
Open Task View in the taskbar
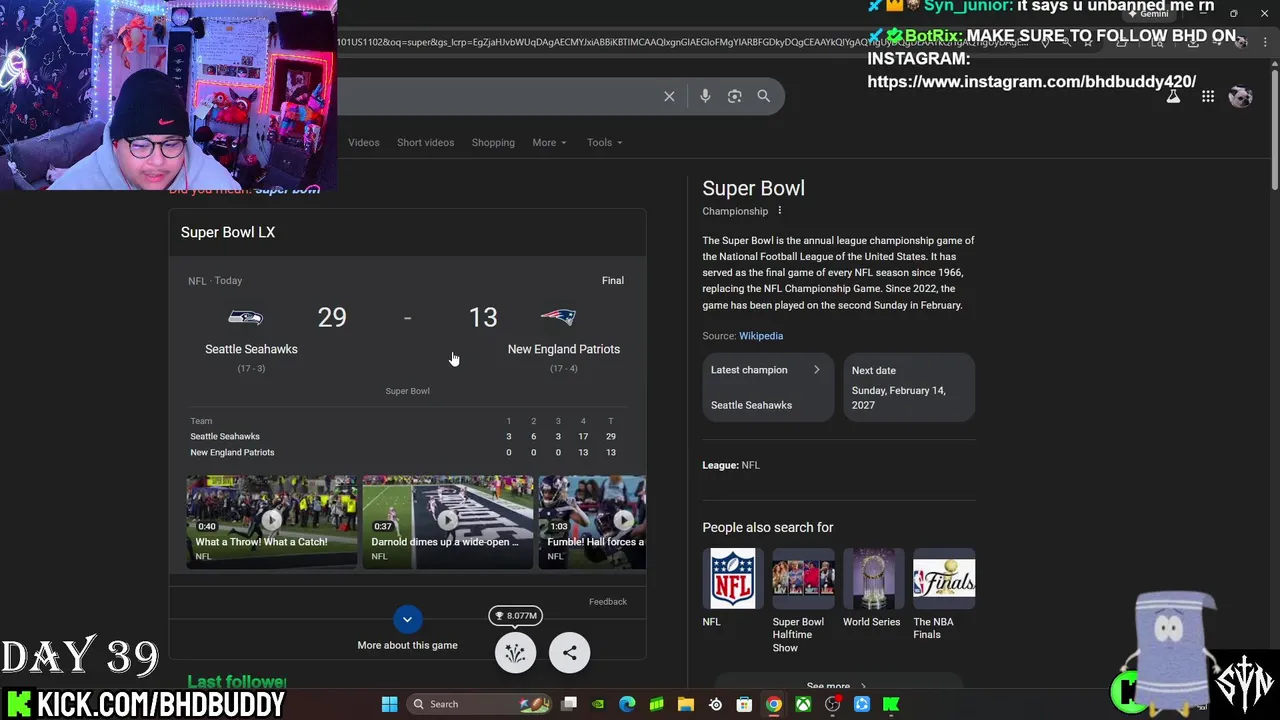pyautogui.click(x=569, y=704)
